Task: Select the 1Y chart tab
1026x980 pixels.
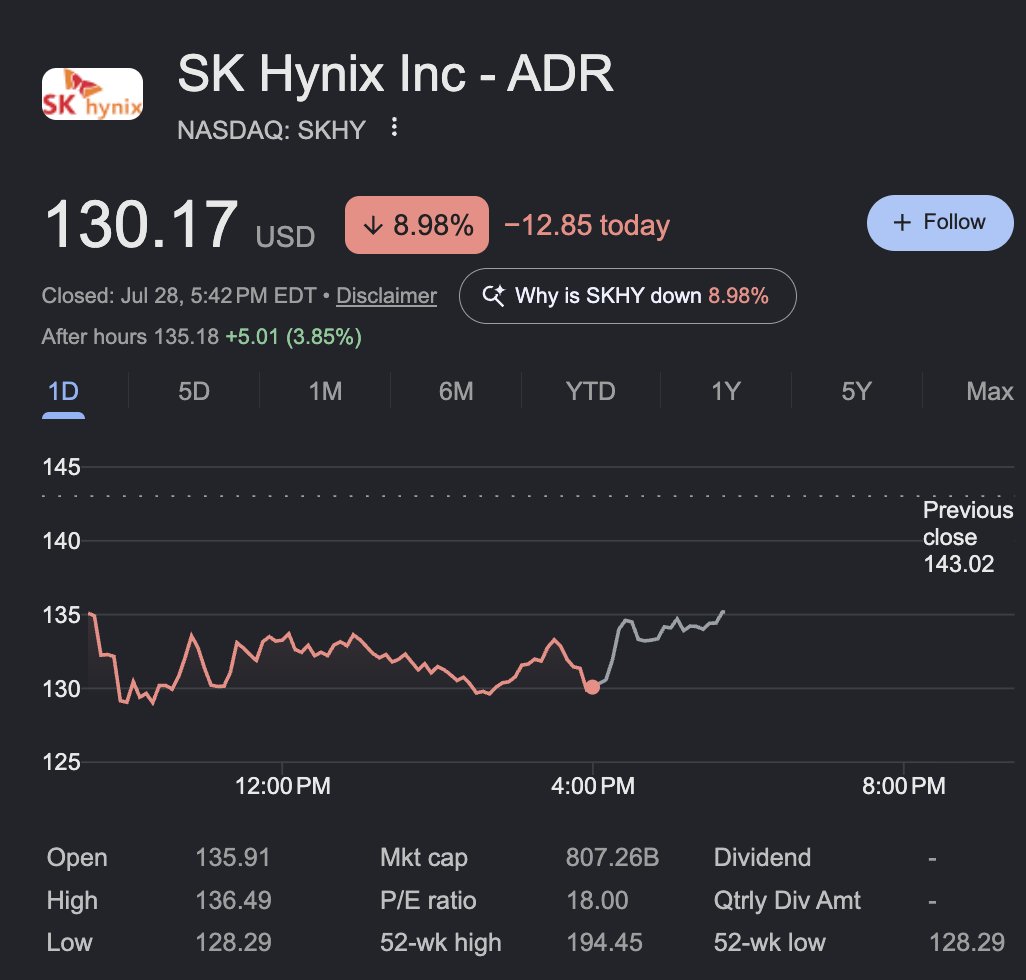Action: [x=726, y=391]
